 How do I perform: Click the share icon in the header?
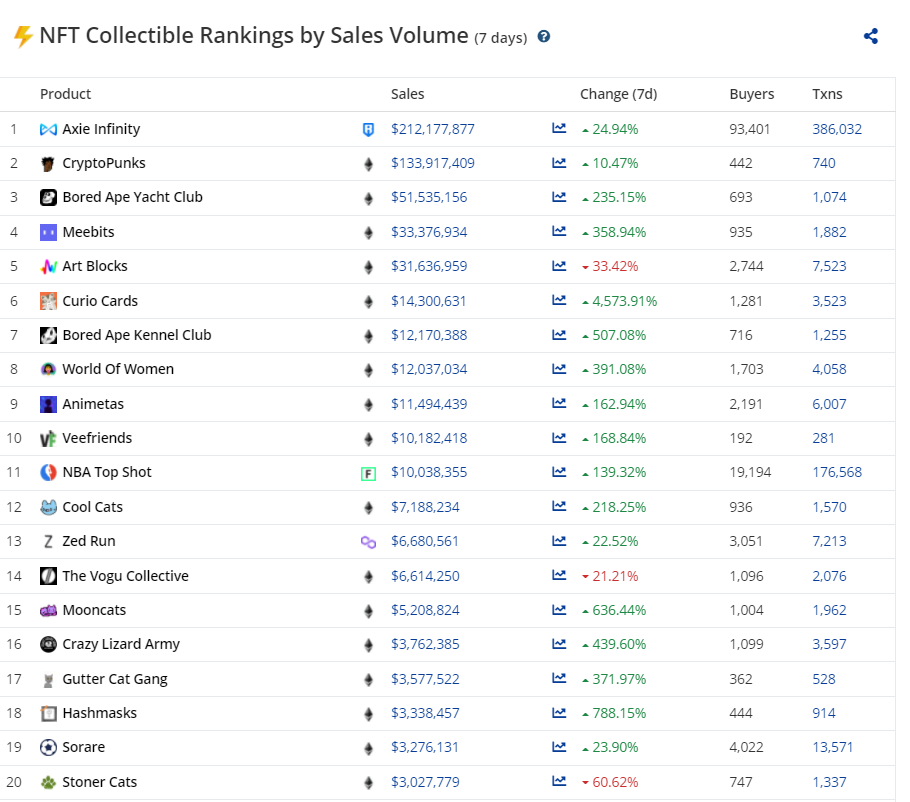(871, 36)
